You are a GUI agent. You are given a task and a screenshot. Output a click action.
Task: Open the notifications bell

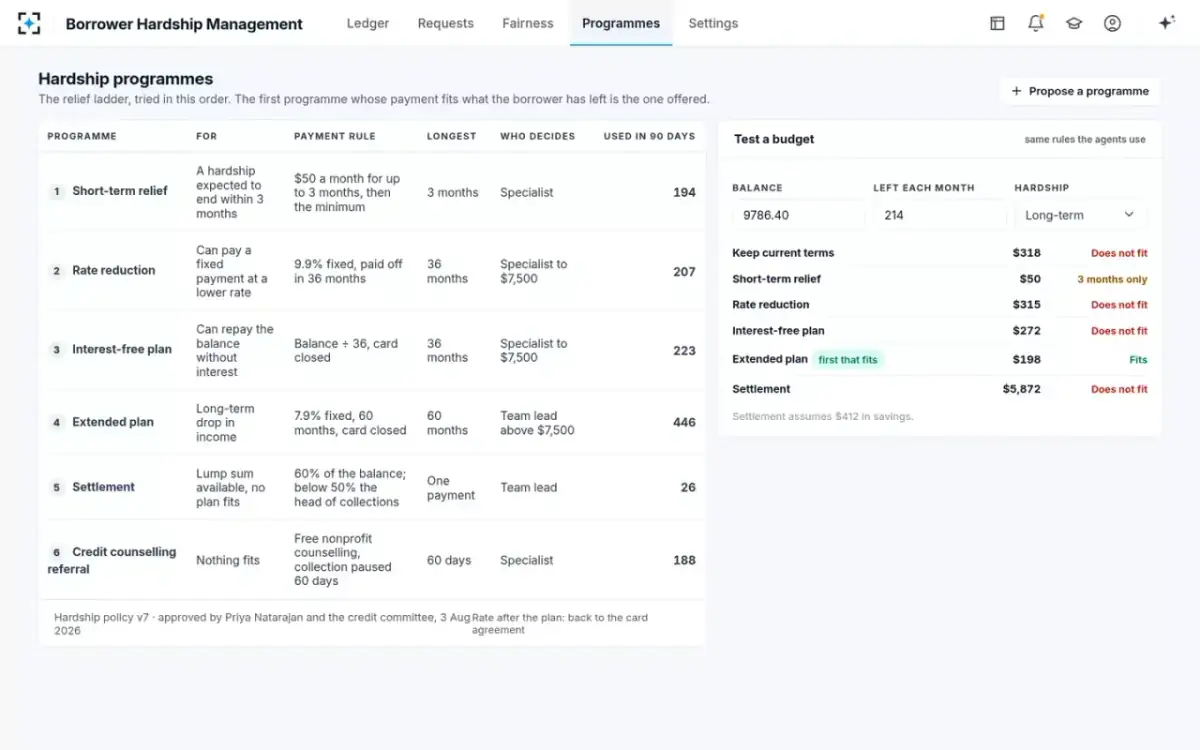click(x=1036, y=23)
